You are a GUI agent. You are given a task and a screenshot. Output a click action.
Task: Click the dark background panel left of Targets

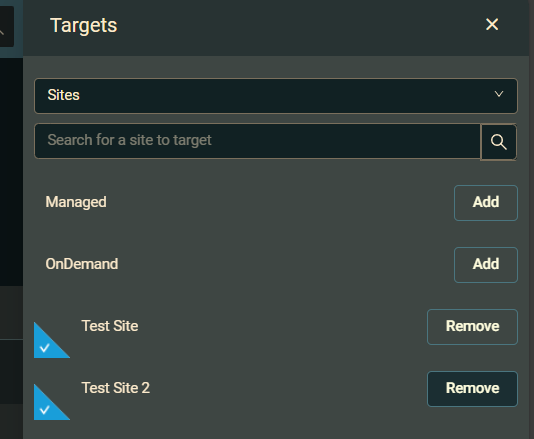(x=11, y=170)
